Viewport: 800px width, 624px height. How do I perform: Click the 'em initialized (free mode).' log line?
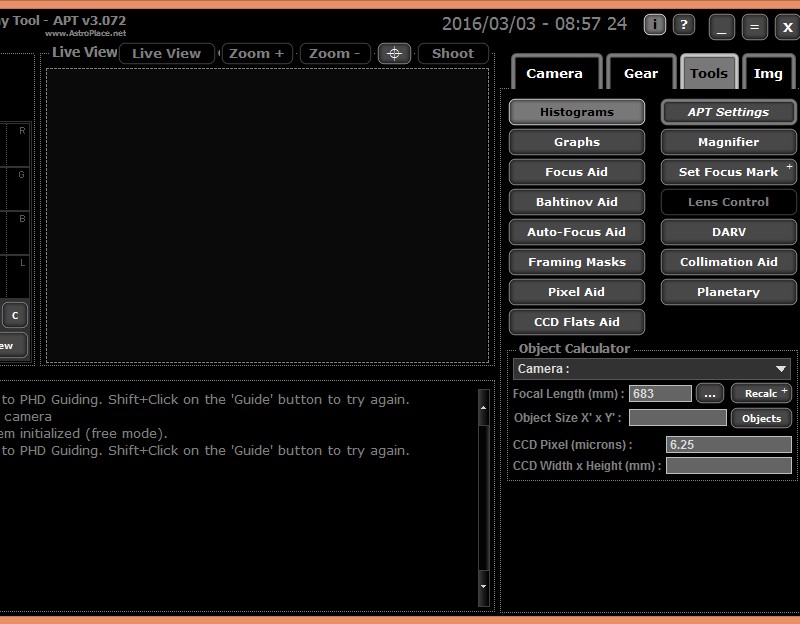point(84,434)
